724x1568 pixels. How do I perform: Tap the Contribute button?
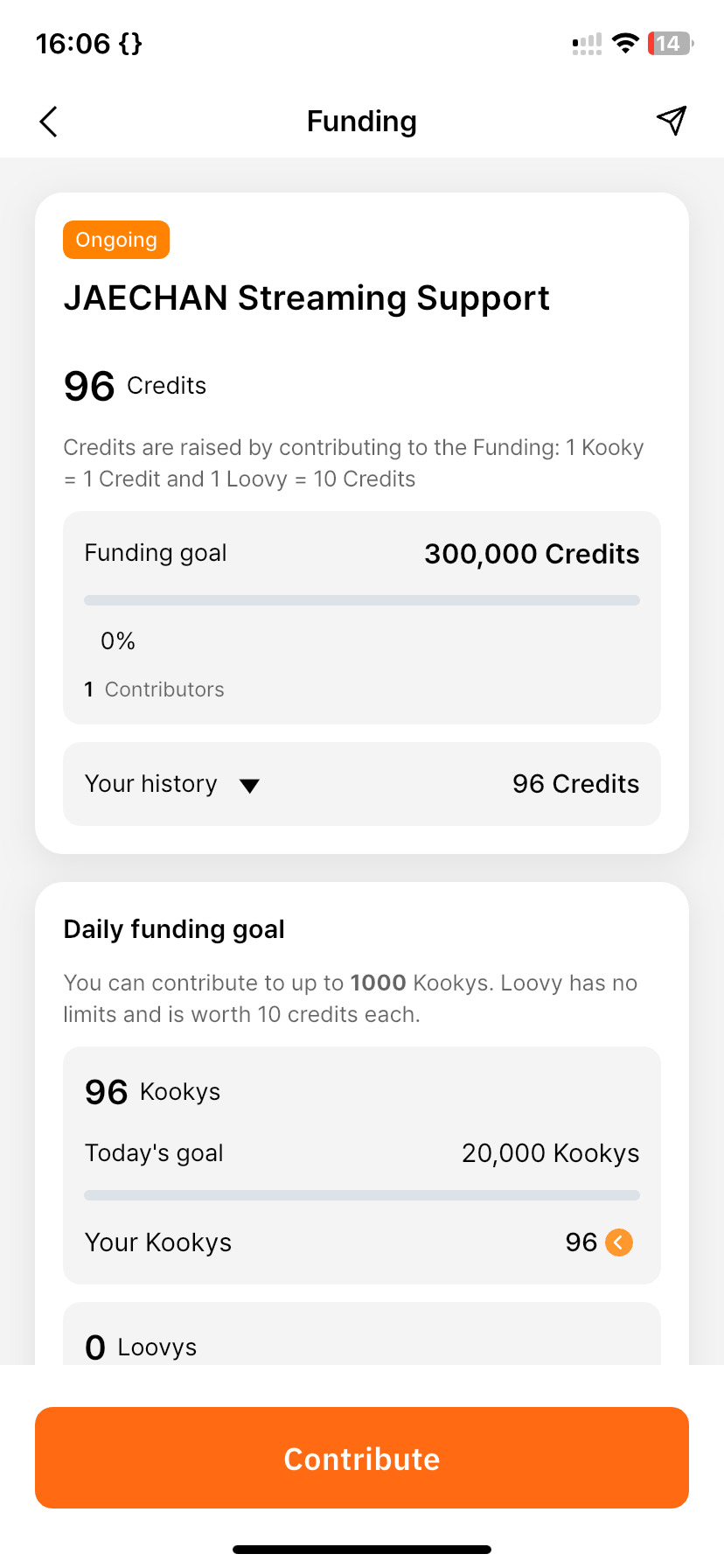click(362, 1458)
